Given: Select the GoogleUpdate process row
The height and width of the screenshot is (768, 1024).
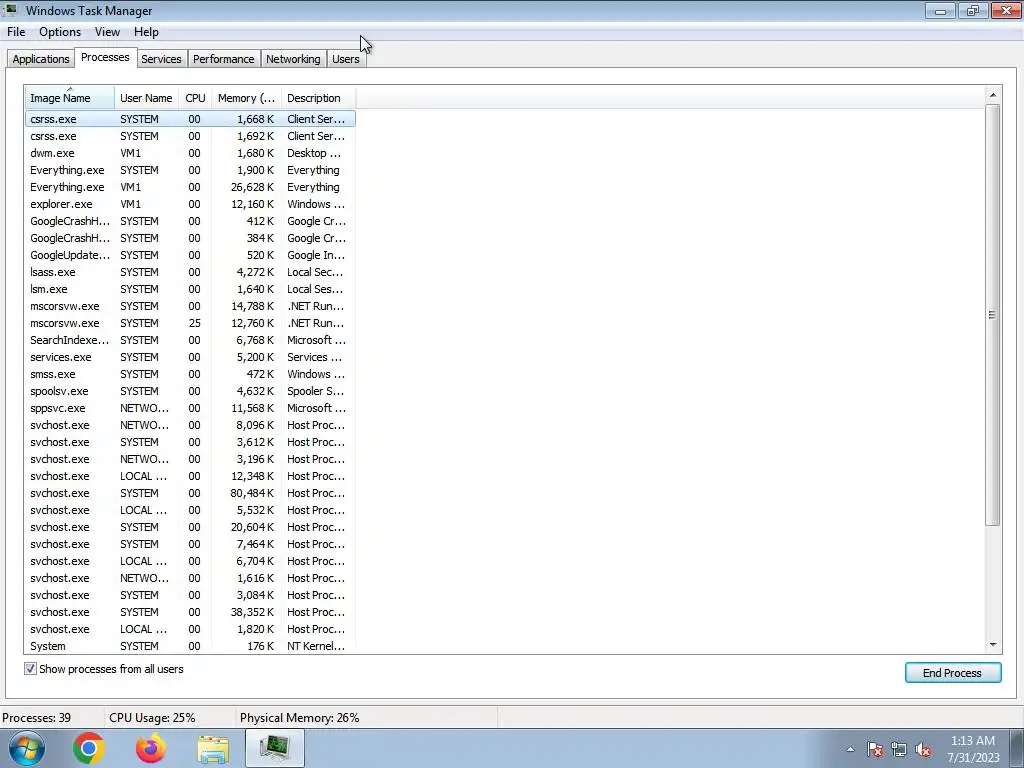Looking at the screenshot, I should [x=190, y=255].
